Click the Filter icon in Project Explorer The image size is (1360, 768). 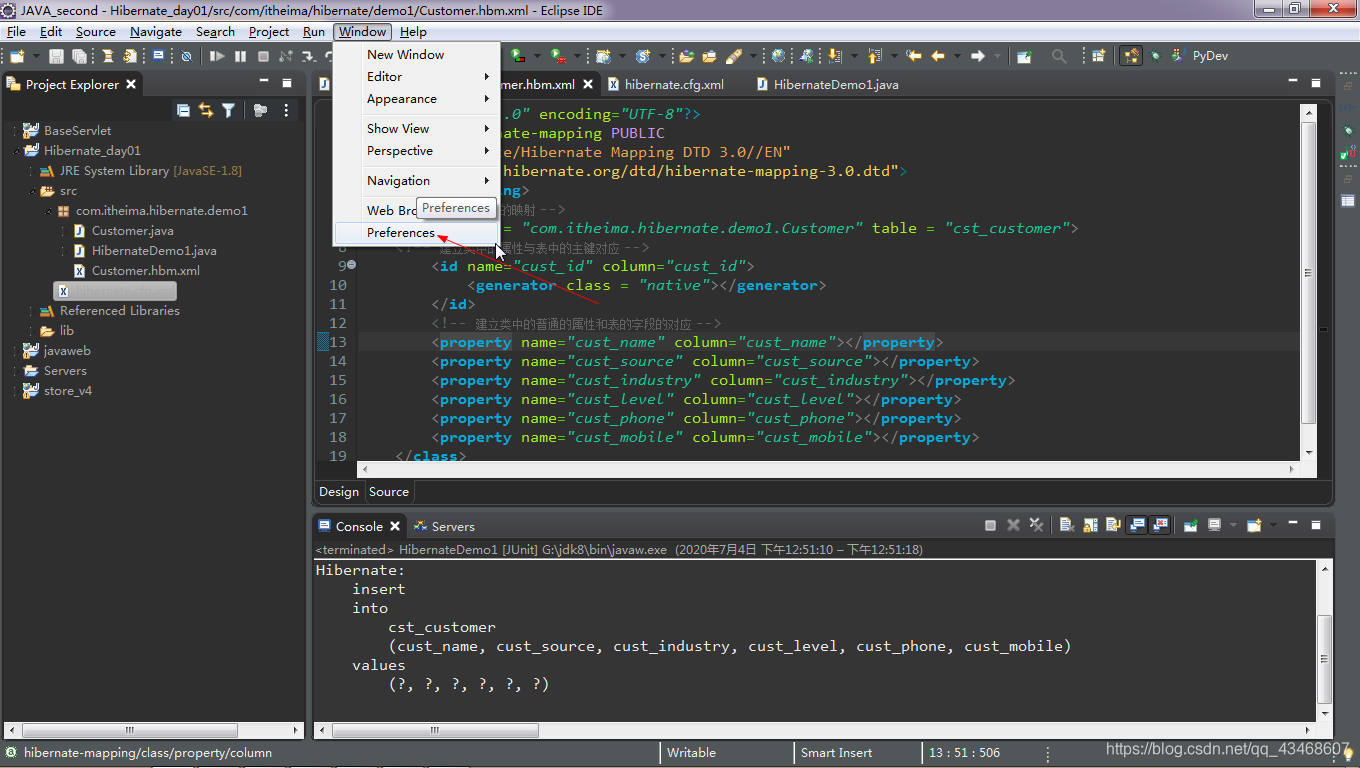click(229, 110)
